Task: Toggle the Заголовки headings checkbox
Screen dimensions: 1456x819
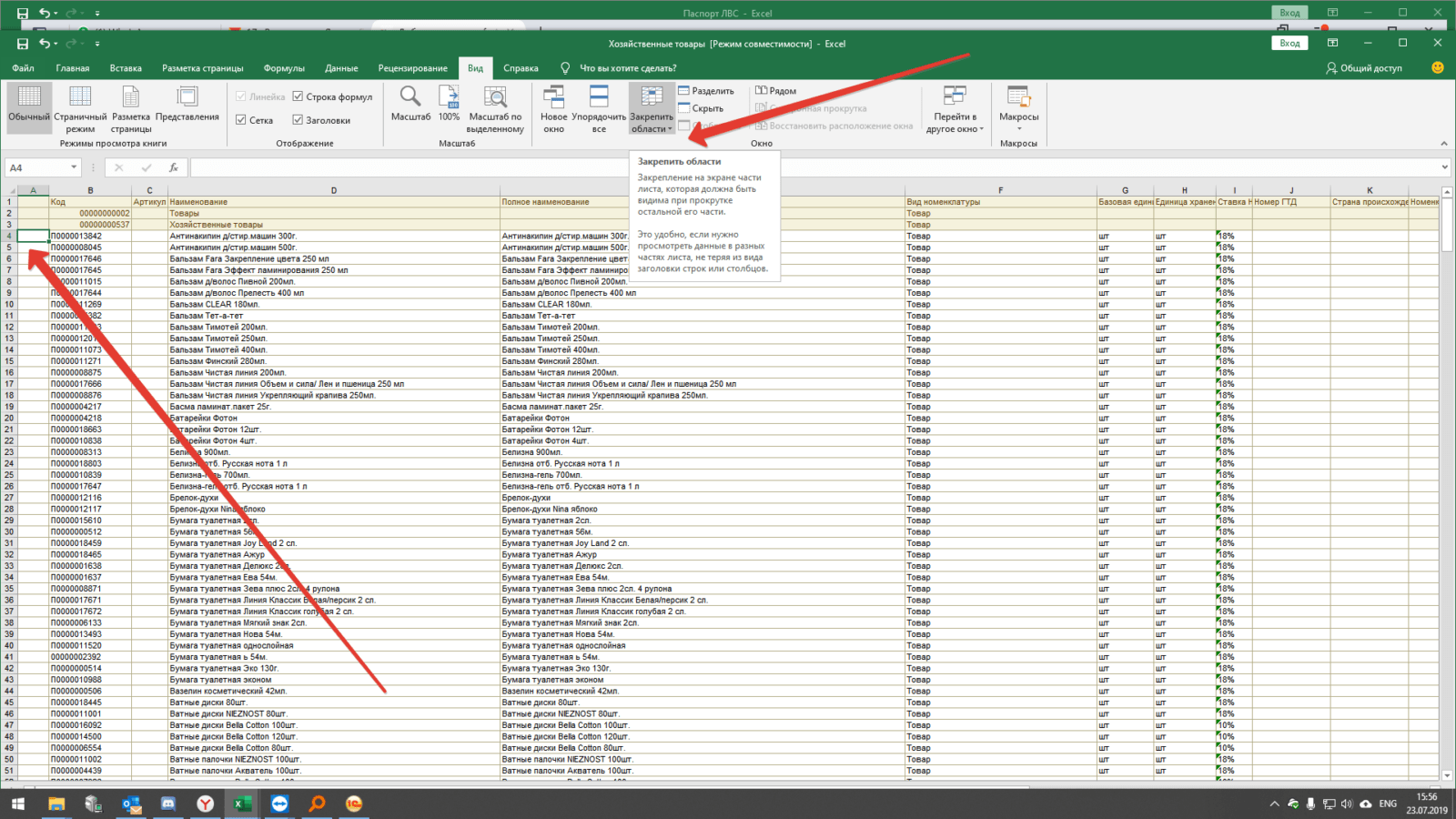Action: click(298, 120)
